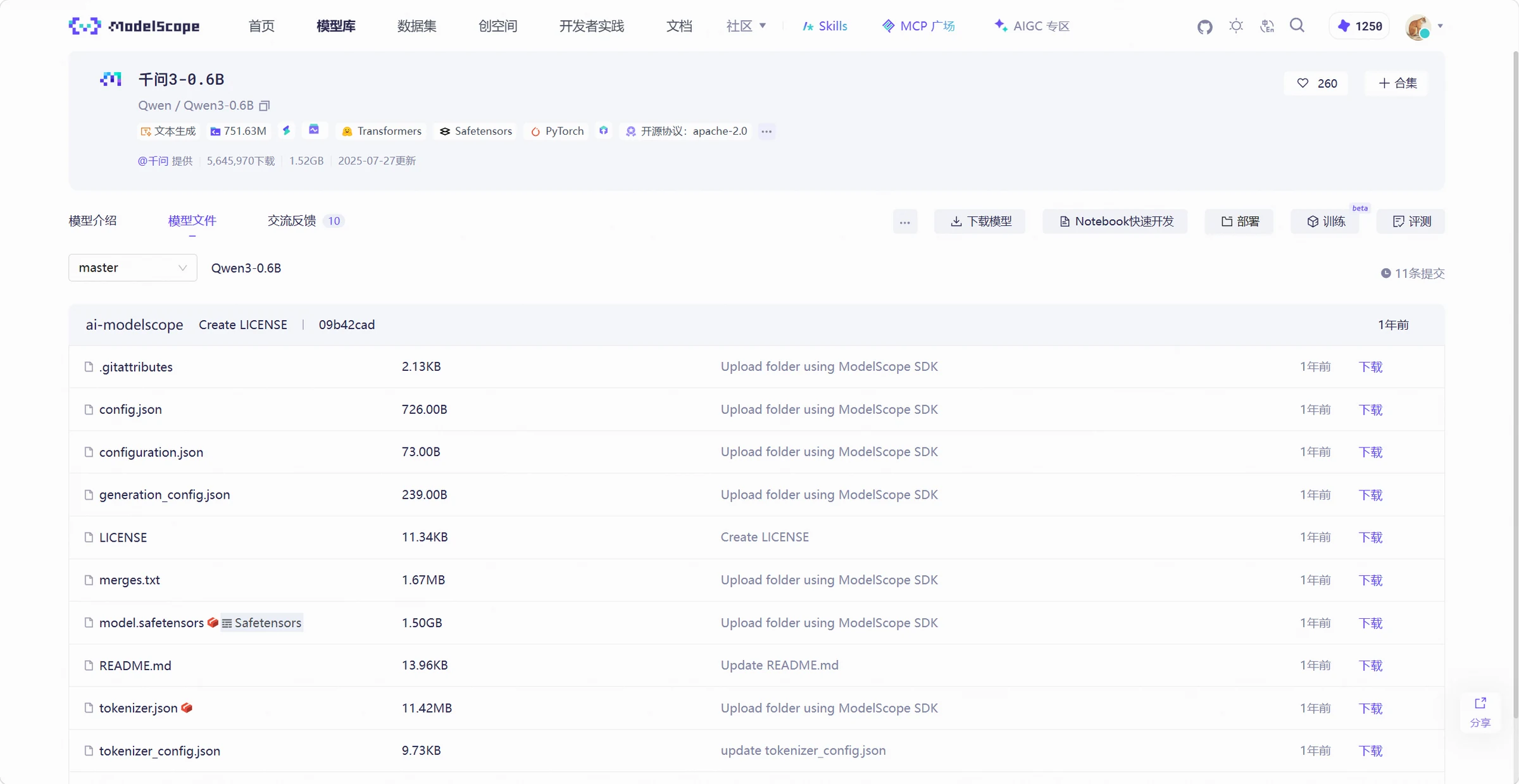This screenshot has height=784, width=1519.
Task: Open the 1250 points badge
Action: click(1360, 26)
